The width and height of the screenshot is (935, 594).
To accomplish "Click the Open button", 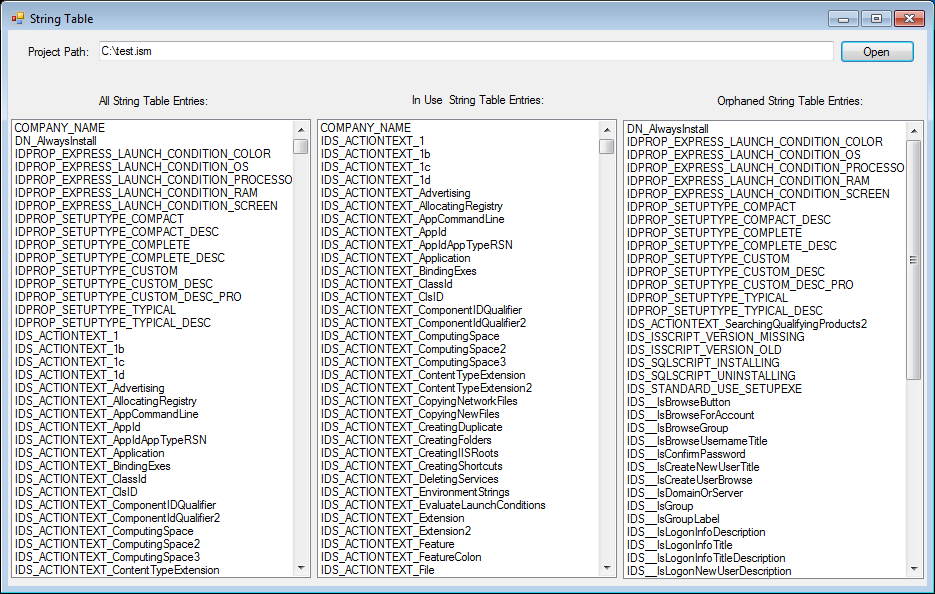I will point(877,52).
